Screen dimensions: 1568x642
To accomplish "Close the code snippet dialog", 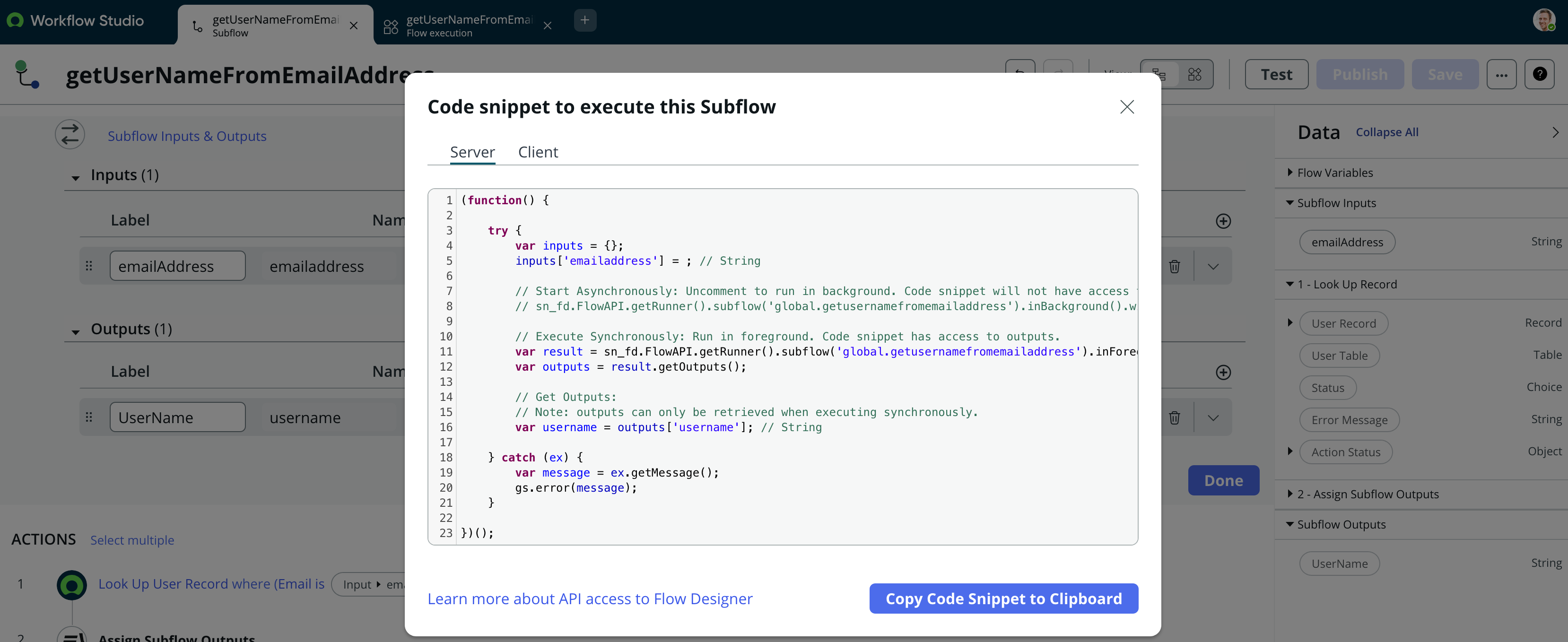I will [1127, 107].
